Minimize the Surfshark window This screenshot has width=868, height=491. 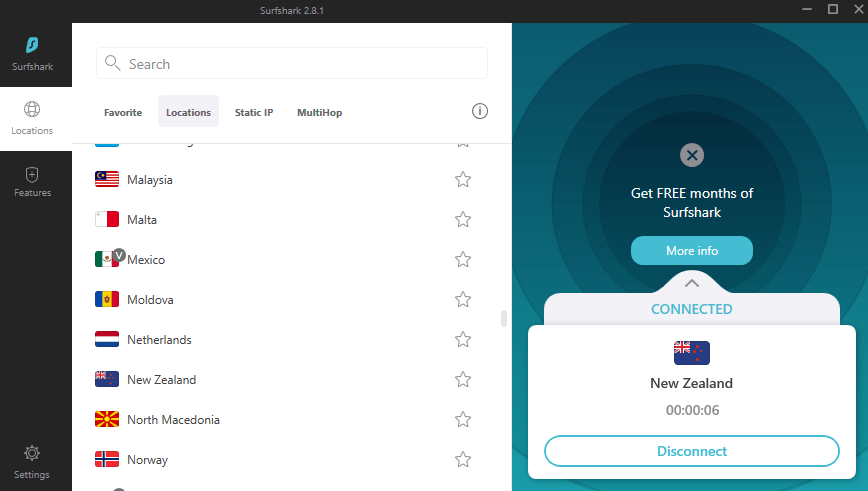(807, 9)
